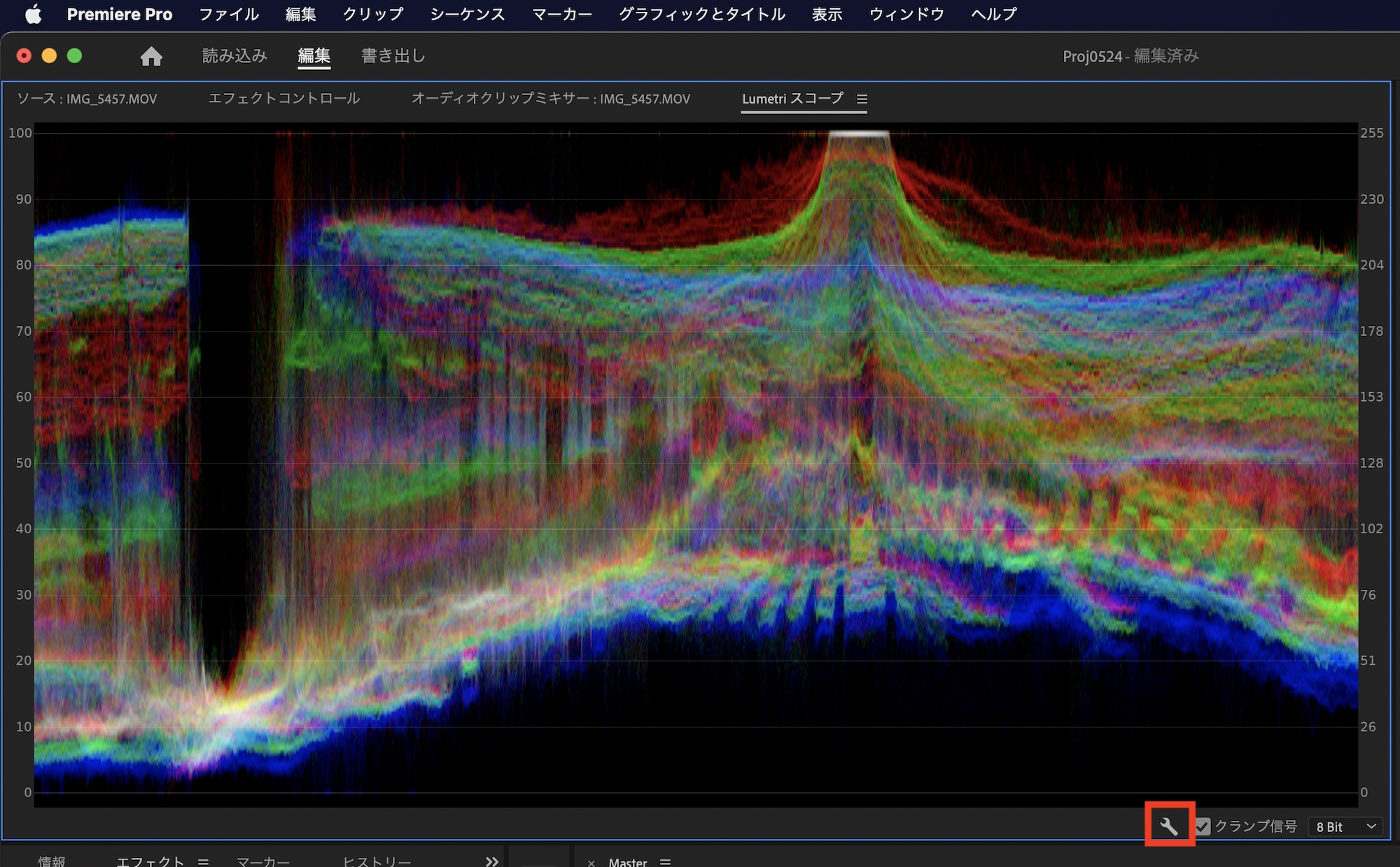Select the マーカー panel tab

(262, 861)
